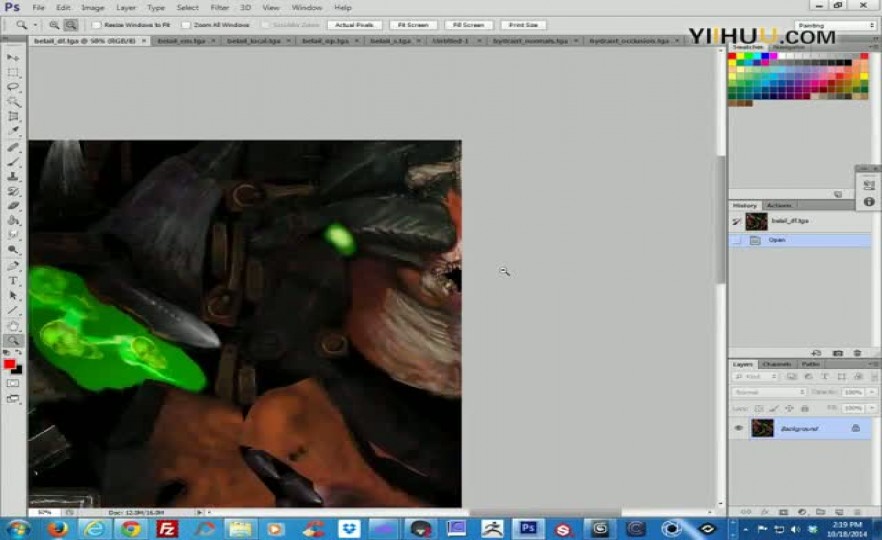Click the Print Size button
882x540 pixels.
pyautogui.click(x=523, y=25)
